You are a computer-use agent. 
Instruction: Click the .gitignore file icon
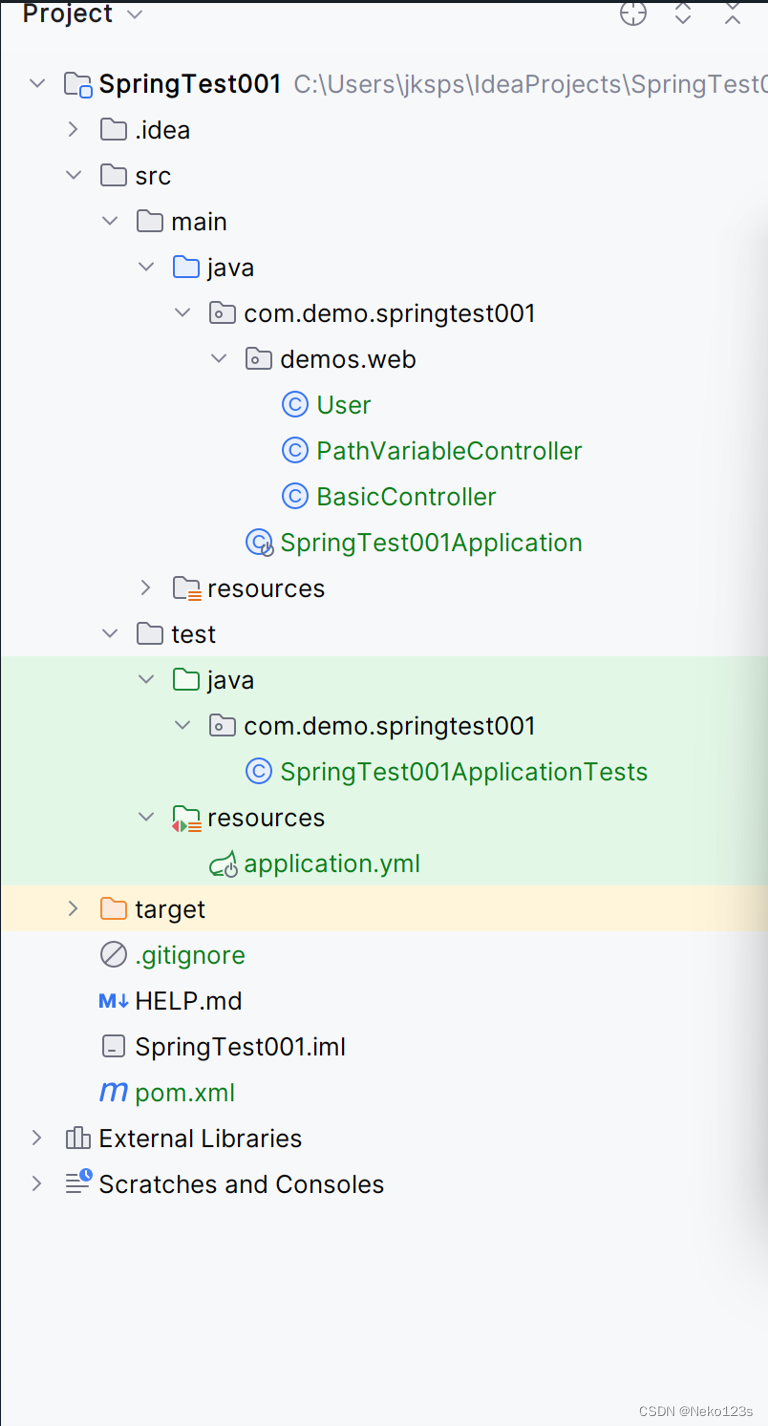click(113, 955)
